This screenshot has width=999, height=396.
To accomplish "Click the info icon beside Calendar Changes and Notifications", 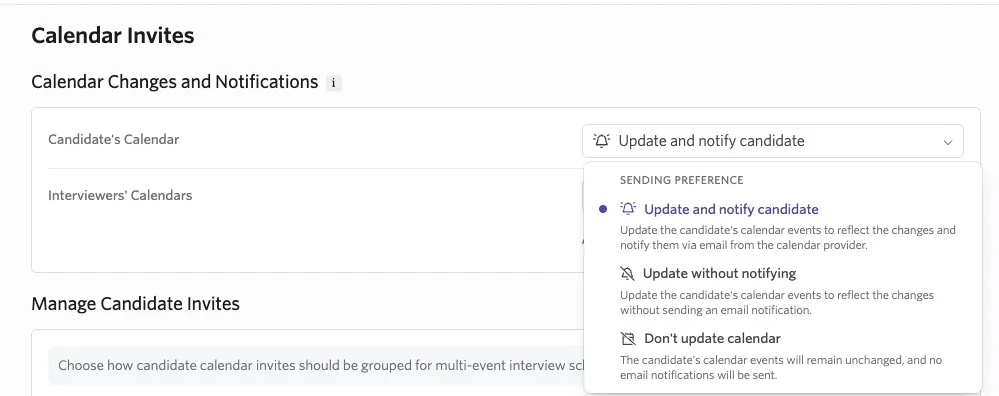I will coord(334,83).
